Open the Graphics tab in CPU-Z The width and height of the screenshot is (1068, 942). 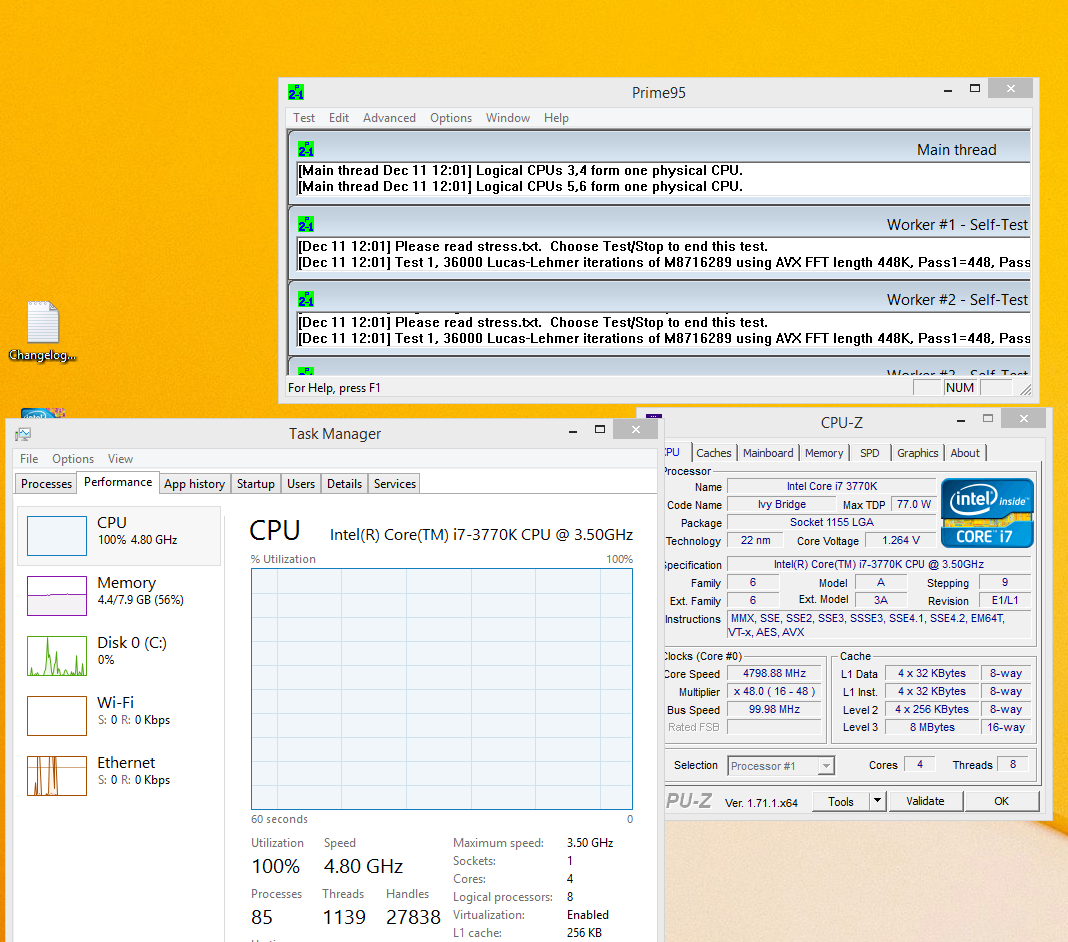click(x=917, y=453)
